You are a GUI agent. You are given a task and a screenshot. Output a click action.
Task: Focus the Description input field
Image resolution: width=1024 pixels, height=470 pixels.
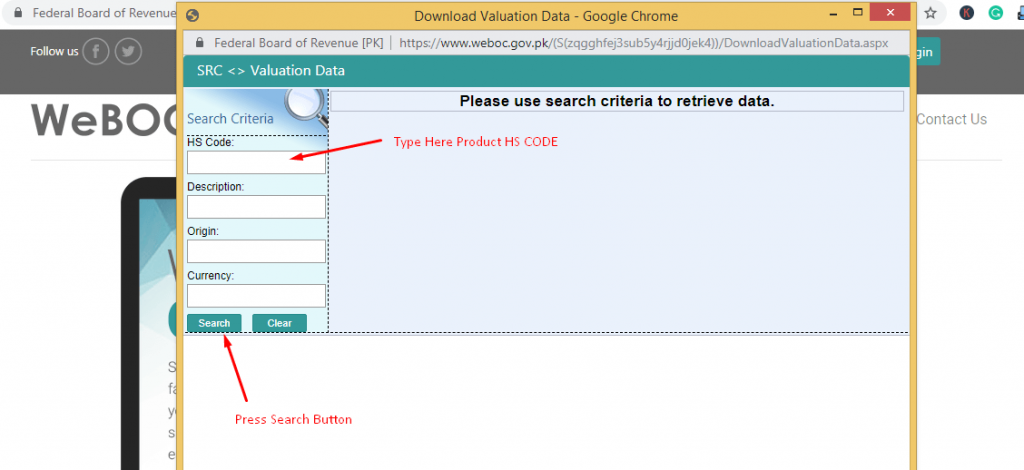pos(256,207)
